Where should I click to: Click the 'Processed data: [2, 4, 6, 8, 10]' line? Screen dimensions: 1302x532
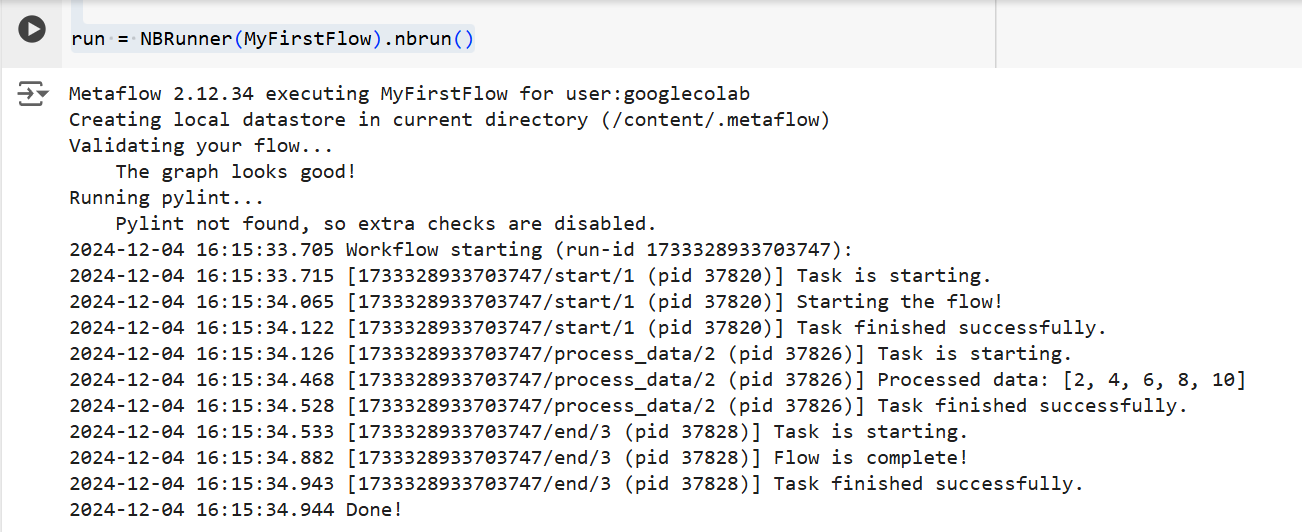tap(658, 380)
